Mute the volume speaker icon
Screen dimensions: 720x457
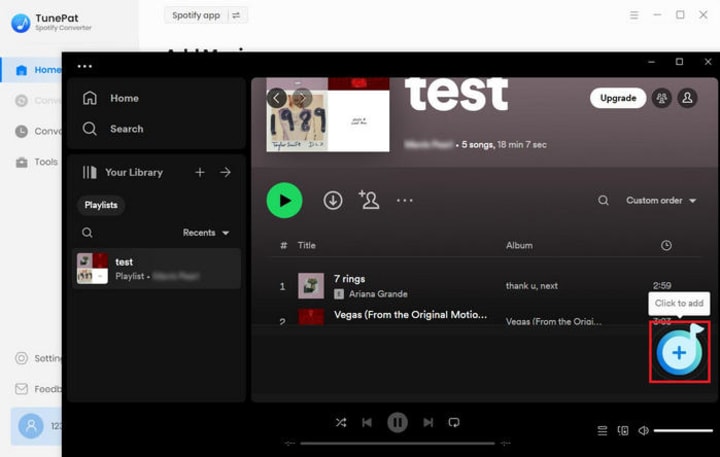tap(643, 430)
